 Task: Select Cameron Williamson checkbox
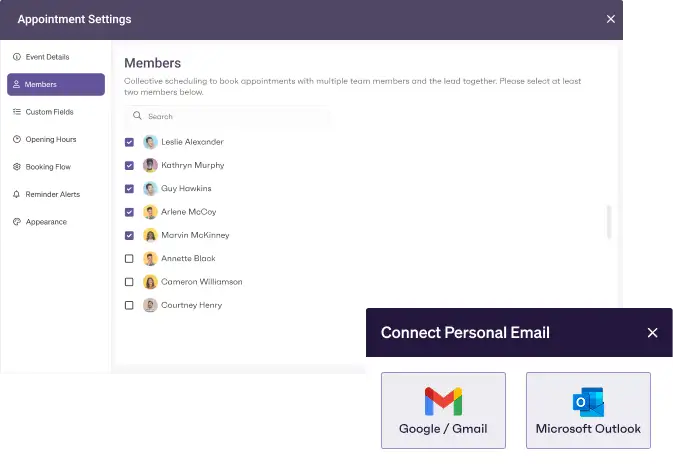(129, 282)
